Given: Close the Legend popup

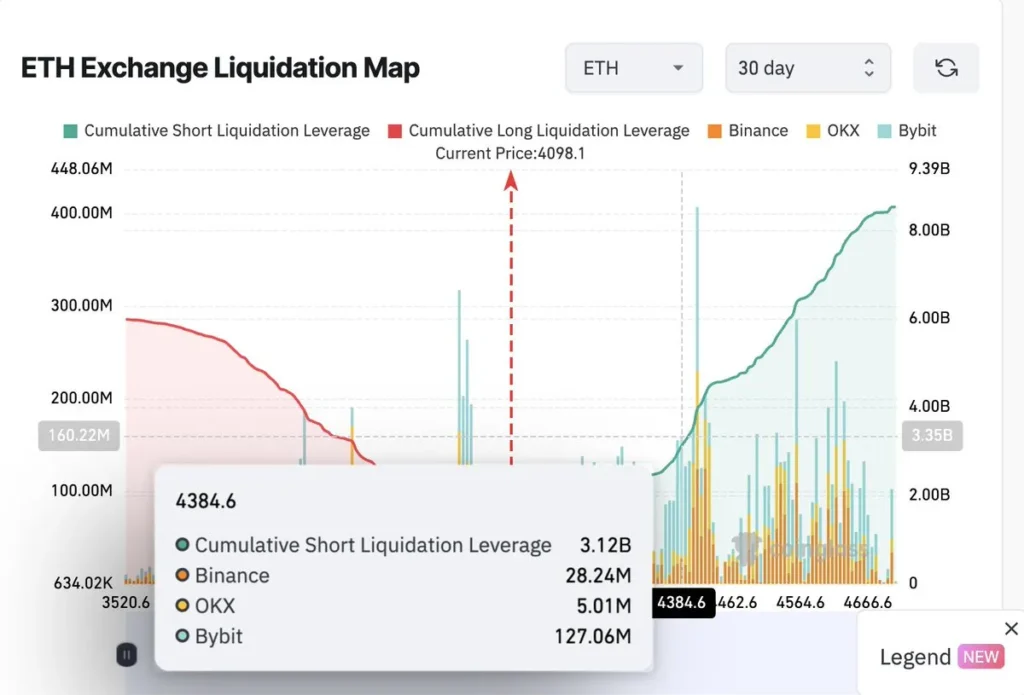Looking at the screenshot, I should coord(1011,628).
